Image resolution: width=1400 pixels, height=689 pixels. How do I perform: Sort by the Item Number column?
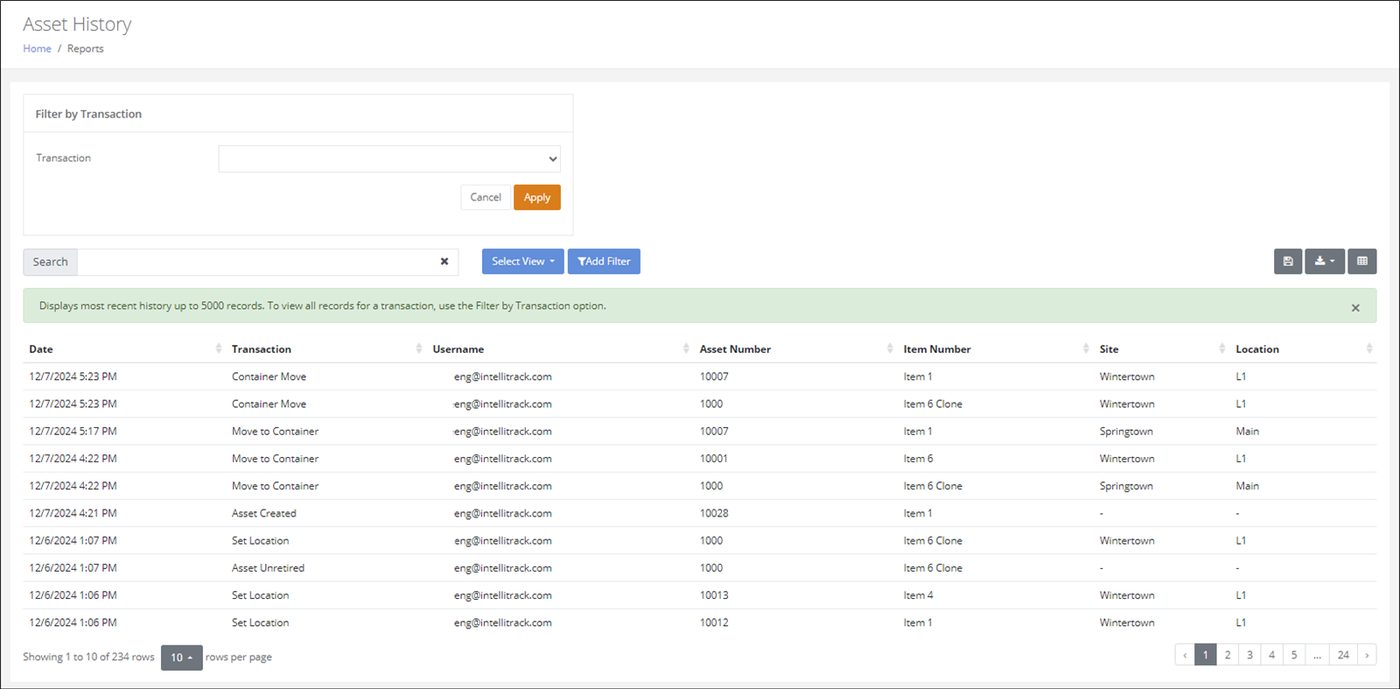coord(995,349)
